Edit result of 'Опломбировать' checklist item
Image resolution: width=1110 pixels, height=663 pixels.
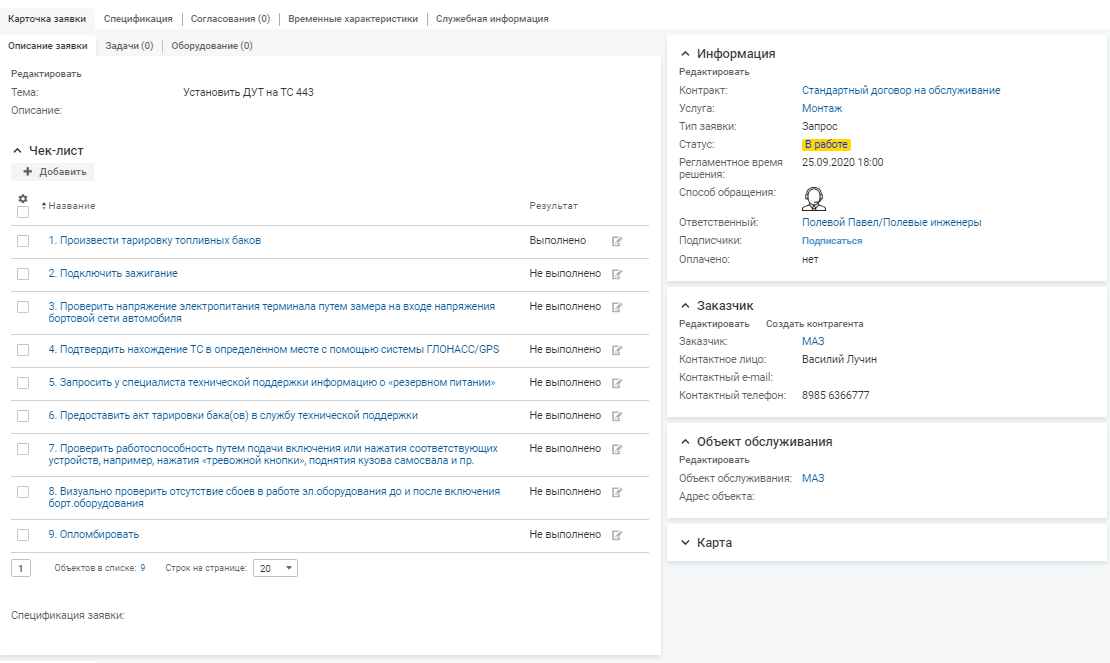tap(617, 536)
